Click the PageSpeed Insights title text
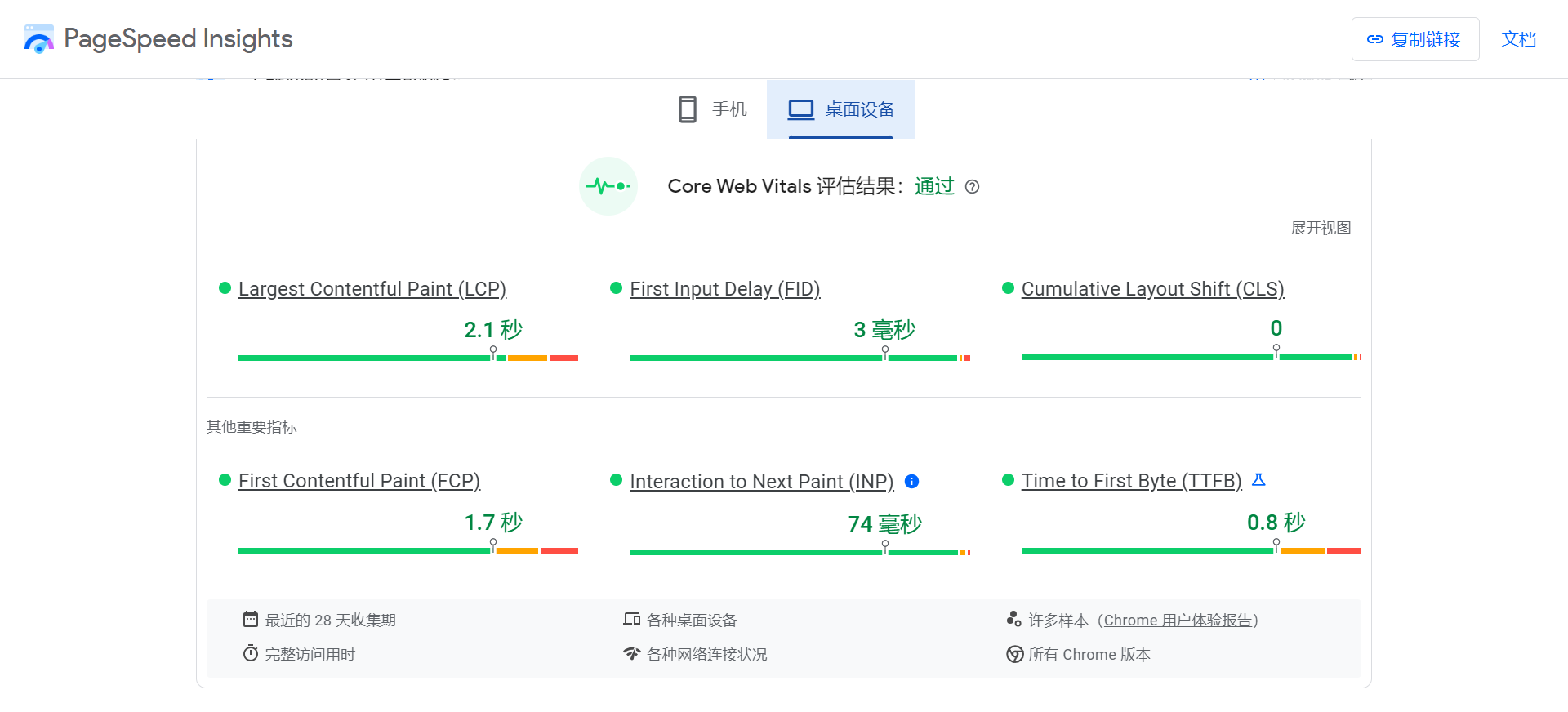Viewport: 1568px width, 712px height. [178, 39]
